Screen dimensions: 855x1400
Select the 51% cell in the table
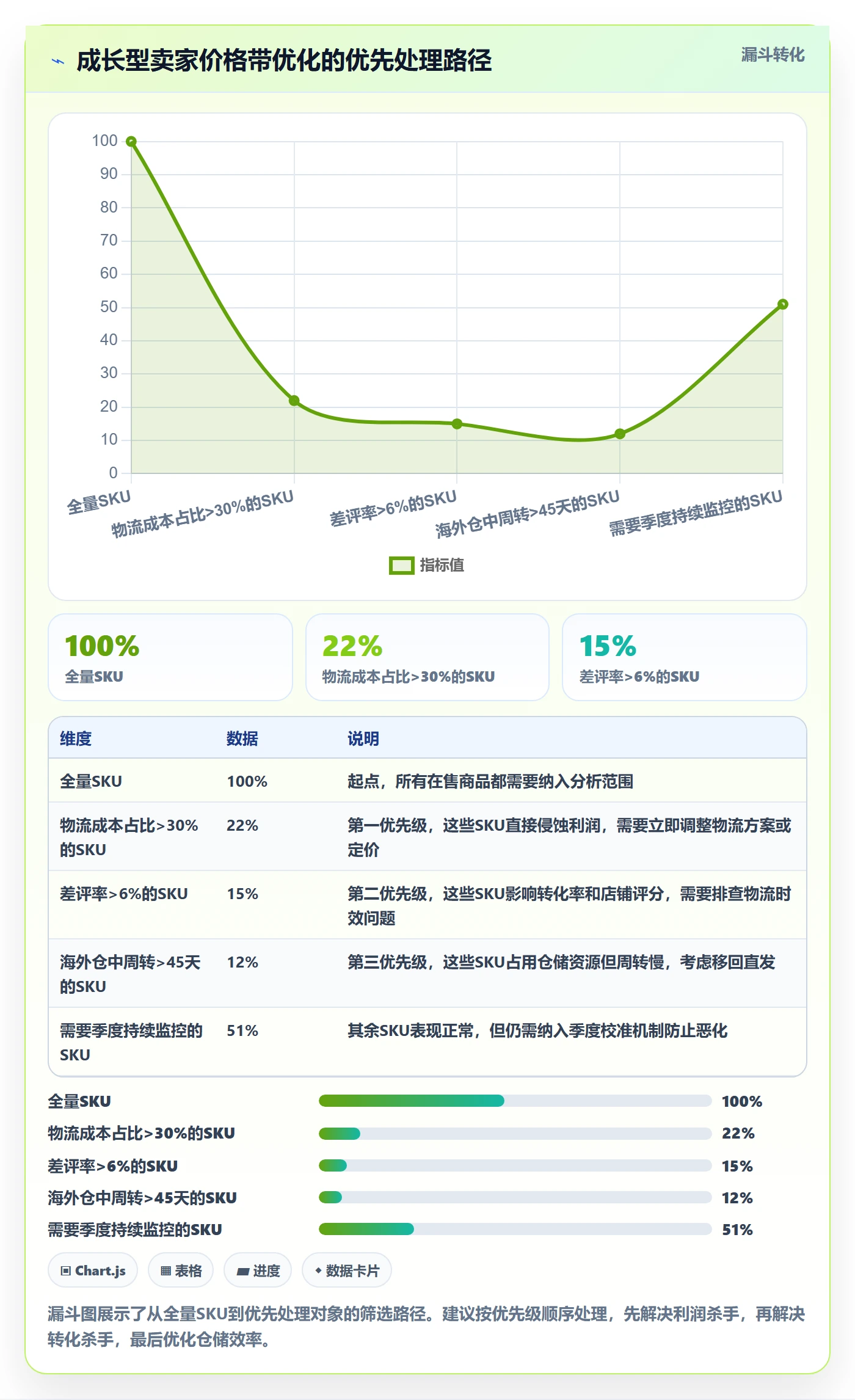[242, 1030]
